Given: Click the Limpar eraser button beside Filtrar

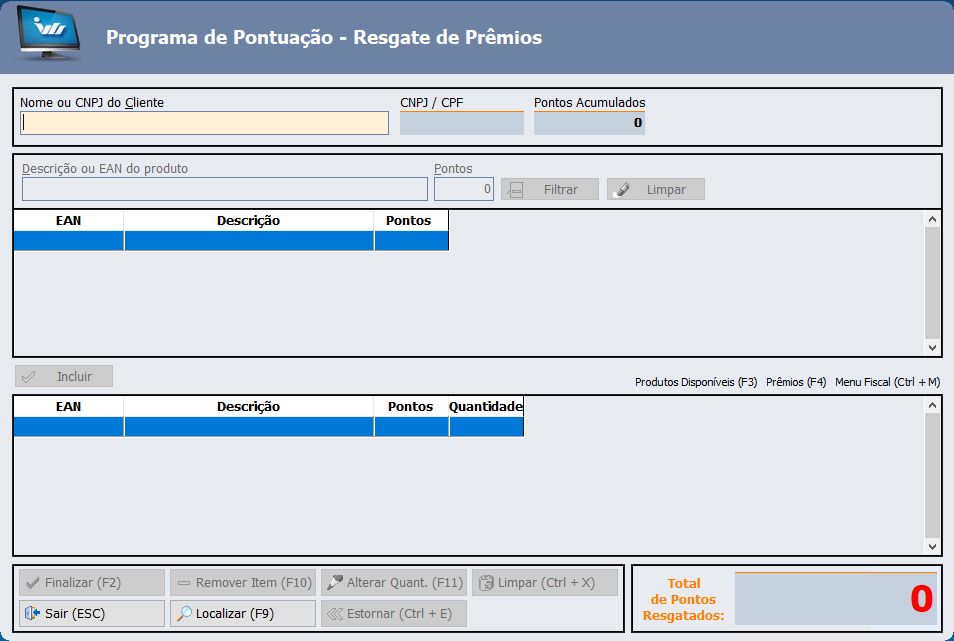Looking at the screenshot, I should click(655, 189).
